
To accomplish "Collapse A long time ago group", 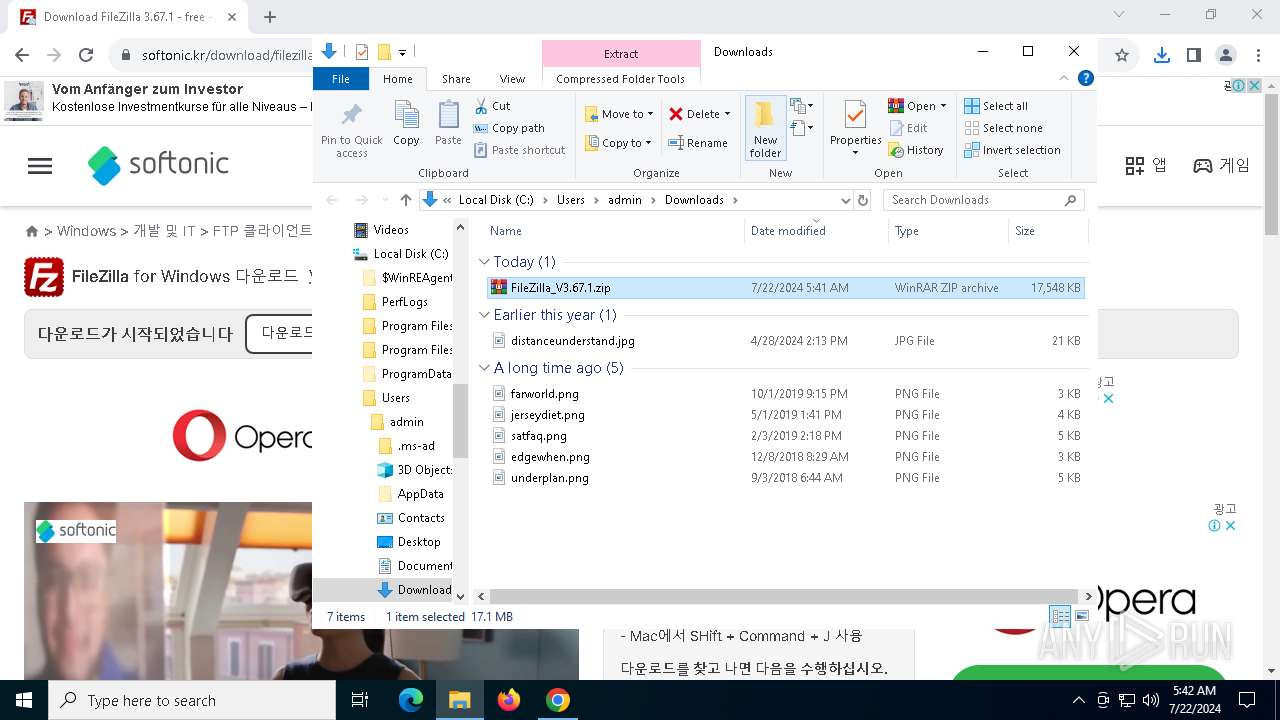I will click(x=485, y=368).
